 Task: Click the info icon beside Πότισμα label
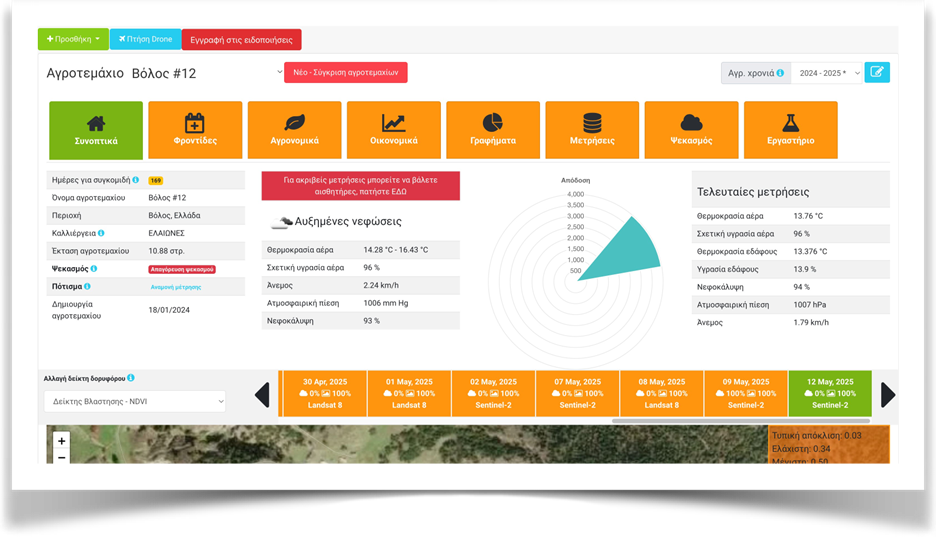[x=88, y=286]
